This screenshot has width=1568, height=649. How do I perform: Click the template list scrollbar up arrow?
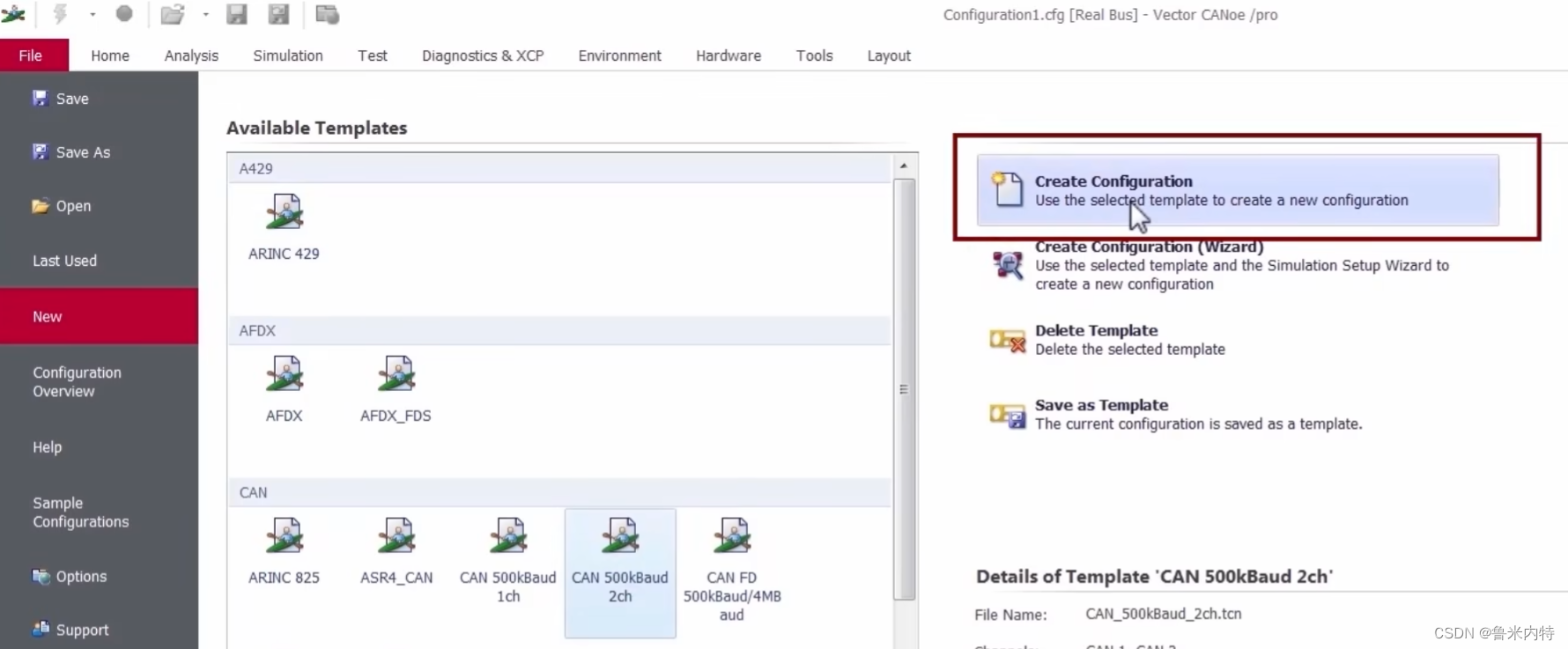pos(904,166)
